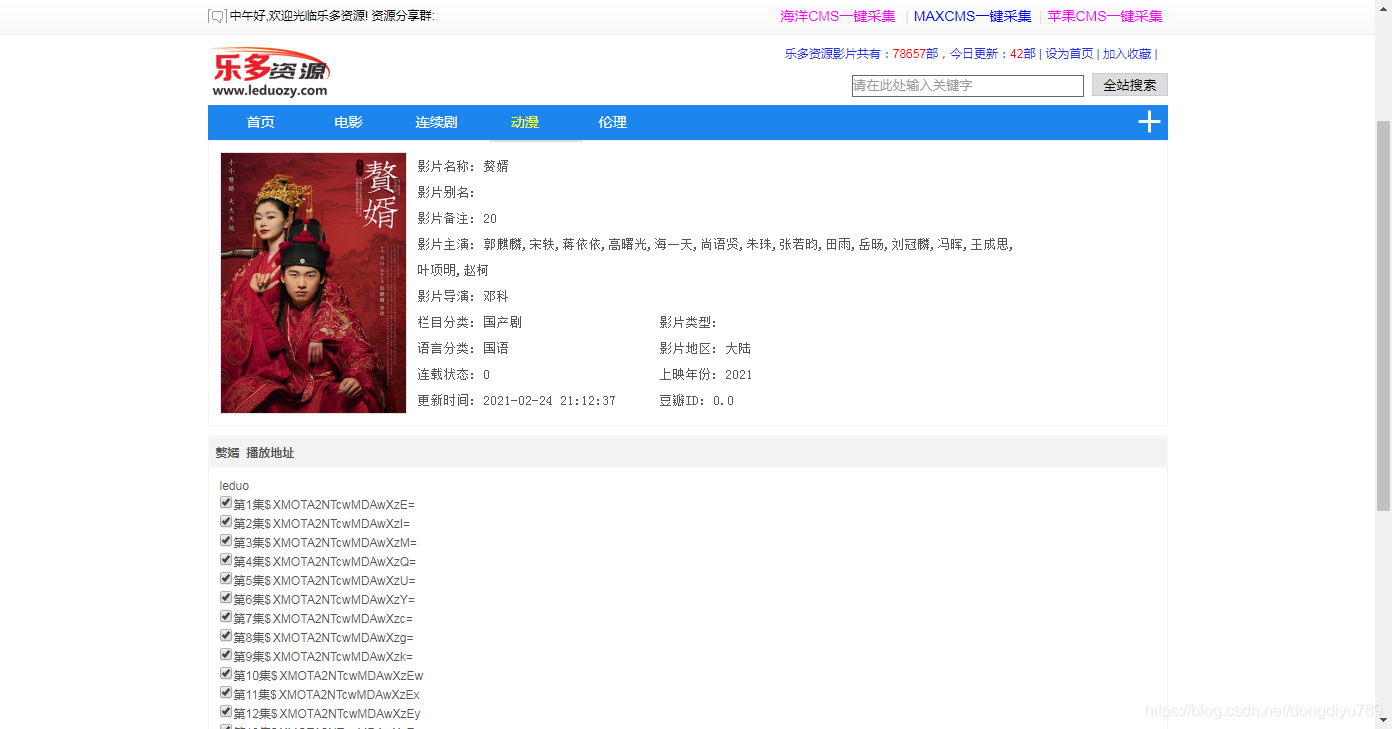The width and height of the screenshot is (1392, 729).
Task: Click the 连载状态 0 text
Action: tap(454, 375)
